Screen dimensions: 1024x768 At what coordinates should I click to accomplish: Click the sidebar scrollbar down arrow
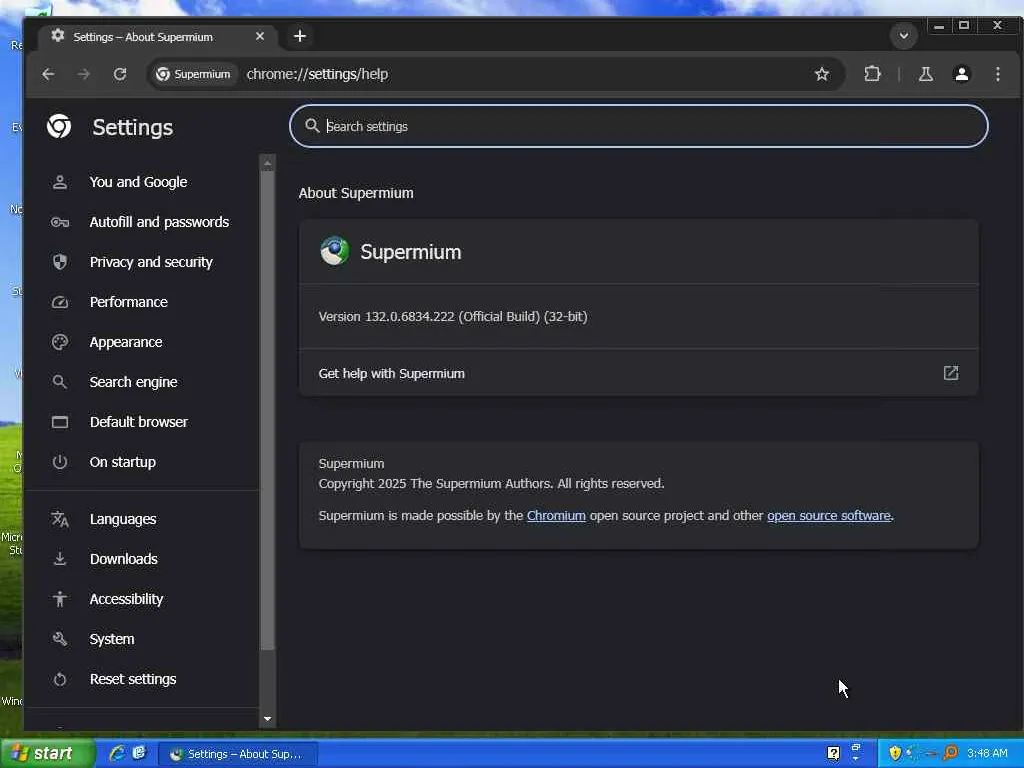point(267,719)
